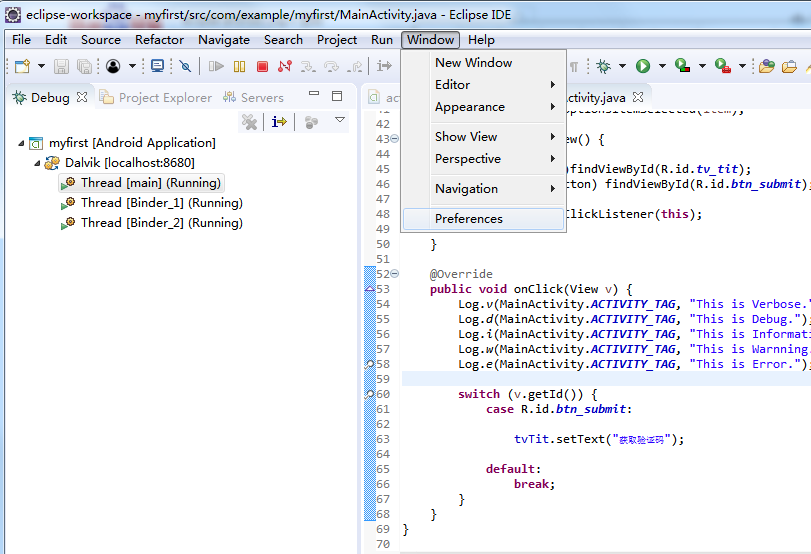Close the MainActivity.java editor tab
This screenshot has width=811, height=554.
(638, 97)
